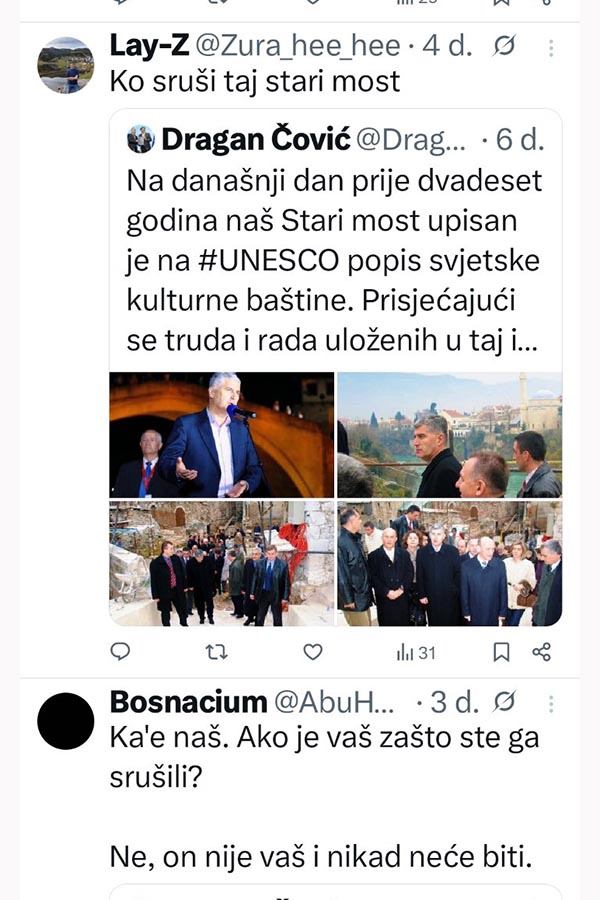Open slashed-circle icon beside Bosnacium's timestamp

[504, 701]
